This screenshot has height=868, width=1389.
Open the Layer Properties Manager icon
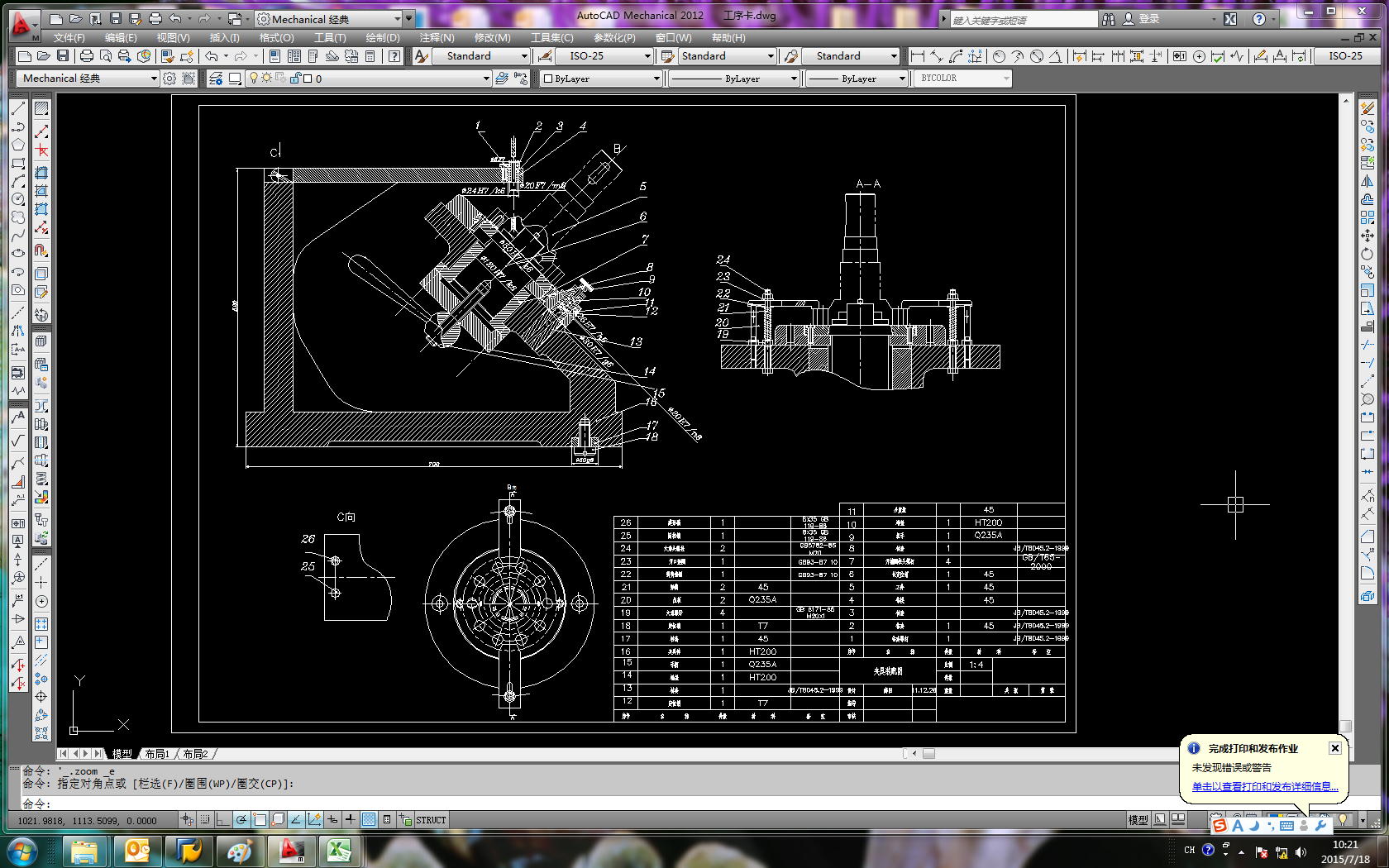(x=216, y=79)
